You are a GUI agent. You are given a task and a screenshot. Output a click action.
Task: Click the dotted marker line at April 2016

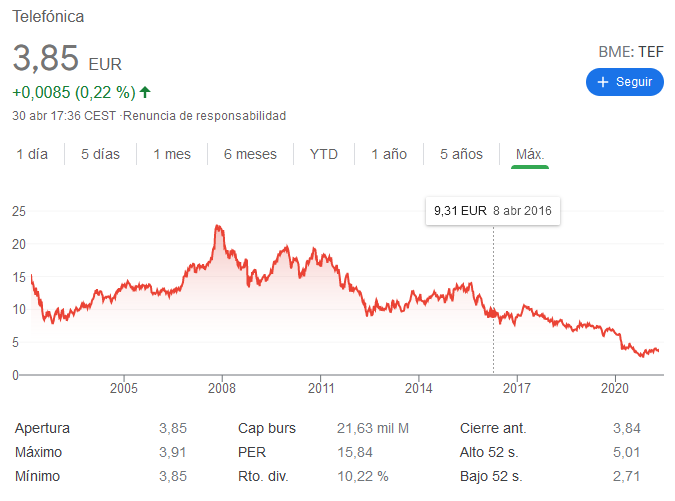coord(493,299)
